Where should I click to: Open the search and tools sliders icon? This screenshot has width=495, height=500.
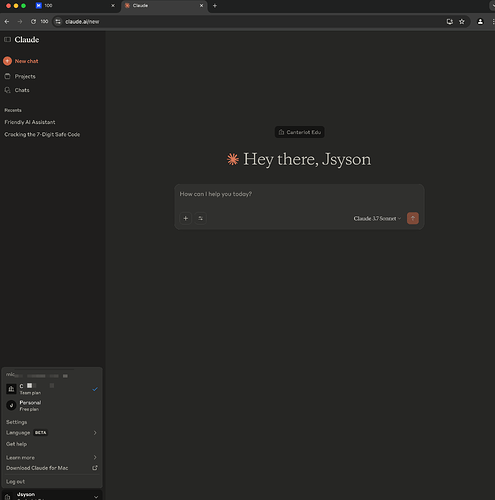pyautogui.click(x=201, y=218)
